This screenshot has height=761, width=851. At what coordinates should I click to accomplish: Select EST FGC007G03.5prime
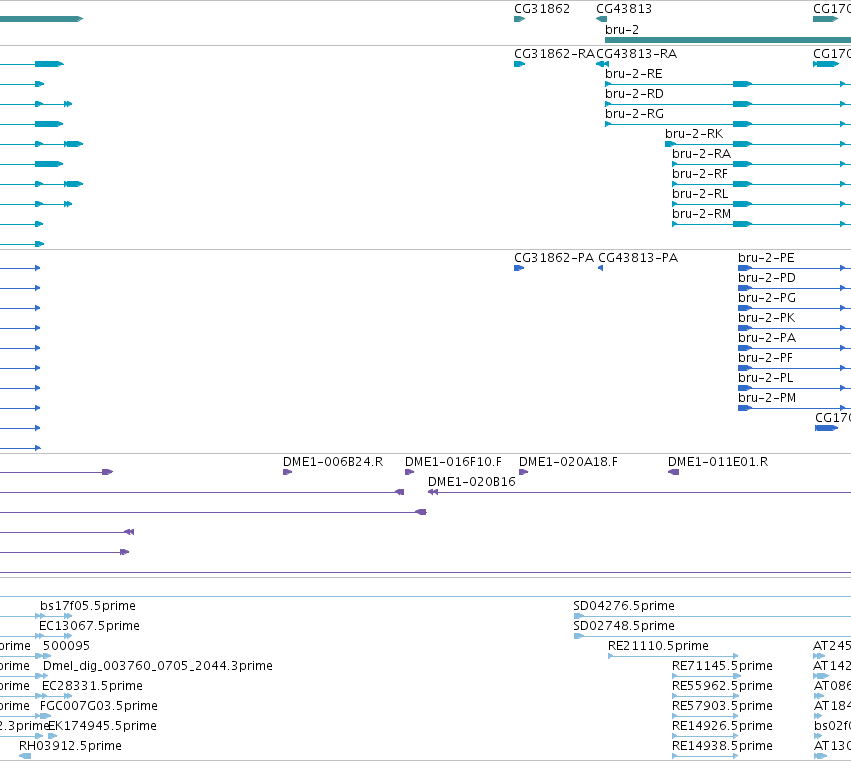tap(99, 706)
